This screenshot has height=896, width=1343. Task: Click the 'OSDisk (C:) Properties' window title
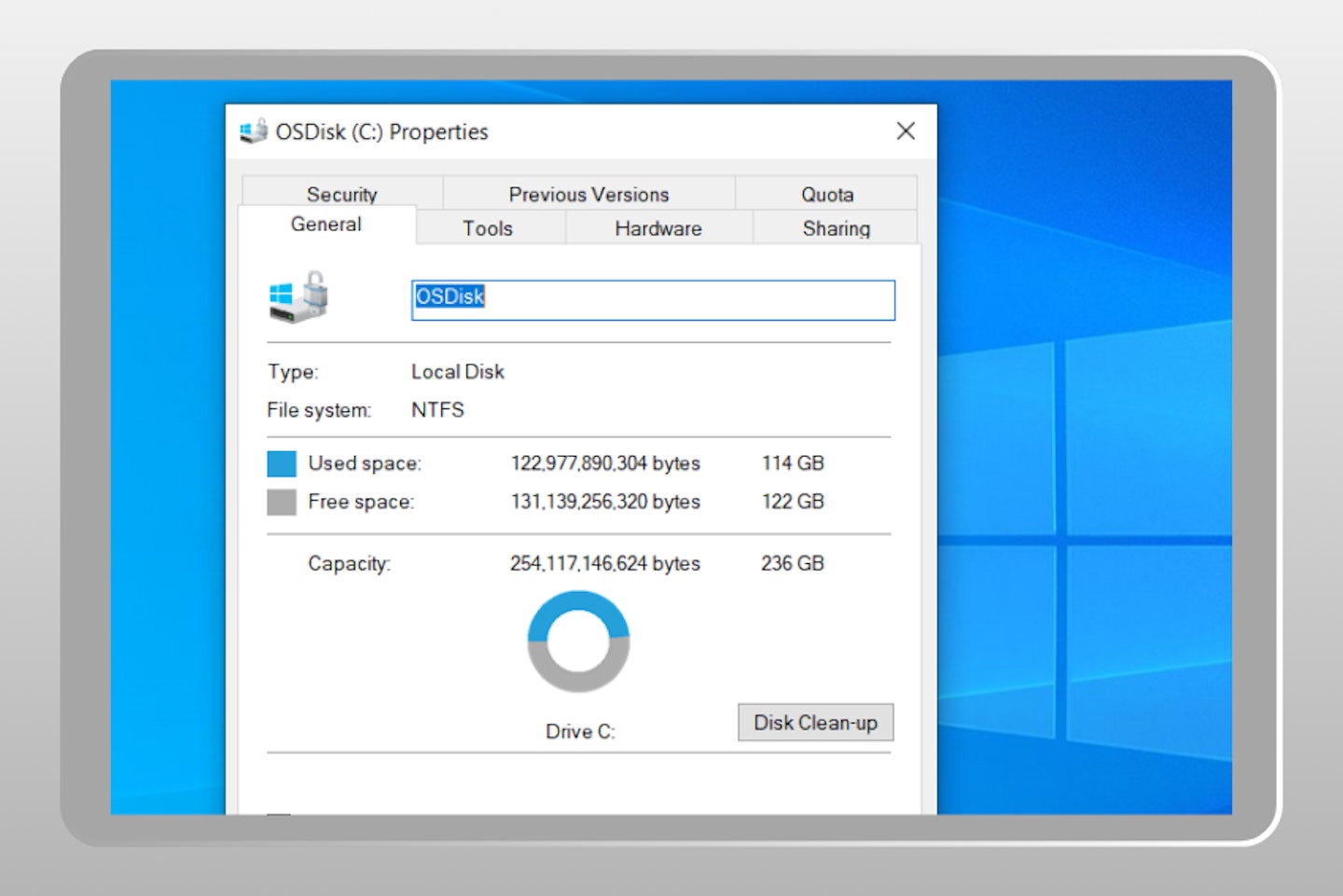(x=381, y=132)
